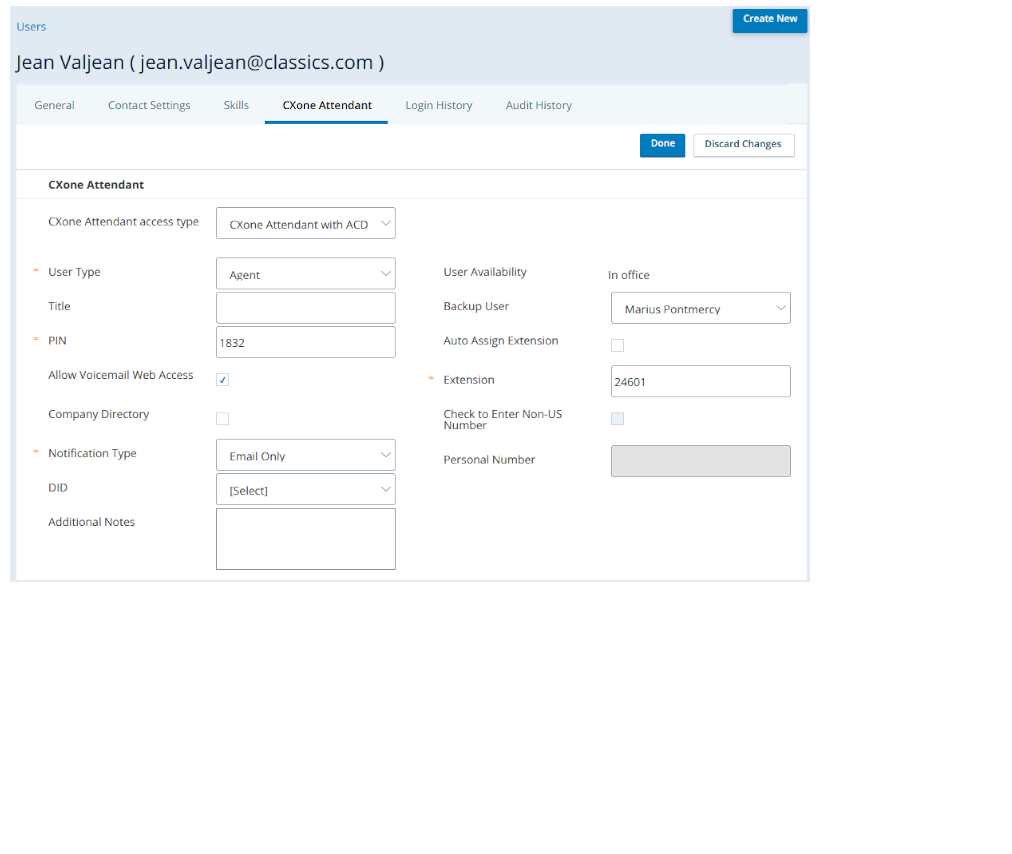View the Login History tab
The height and width of the screenshot is (854, 1012).
(x=439, y=105)
